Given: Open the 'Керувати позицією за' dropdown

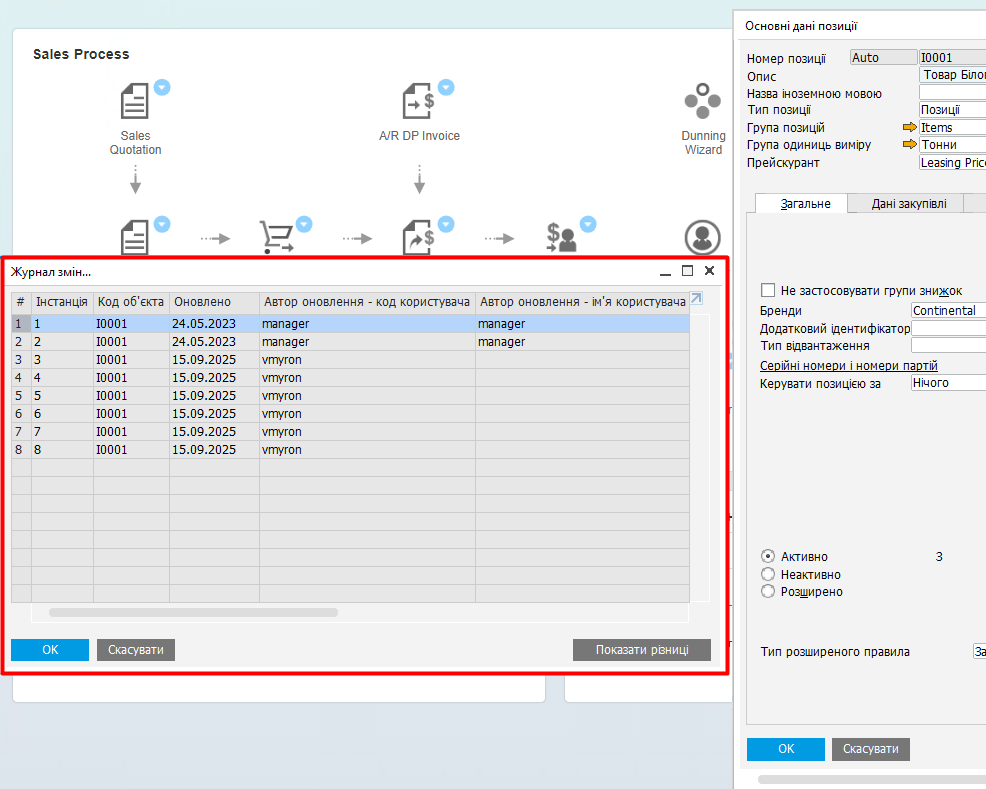Looking at the screenshot, I should [x=946, y=383].
